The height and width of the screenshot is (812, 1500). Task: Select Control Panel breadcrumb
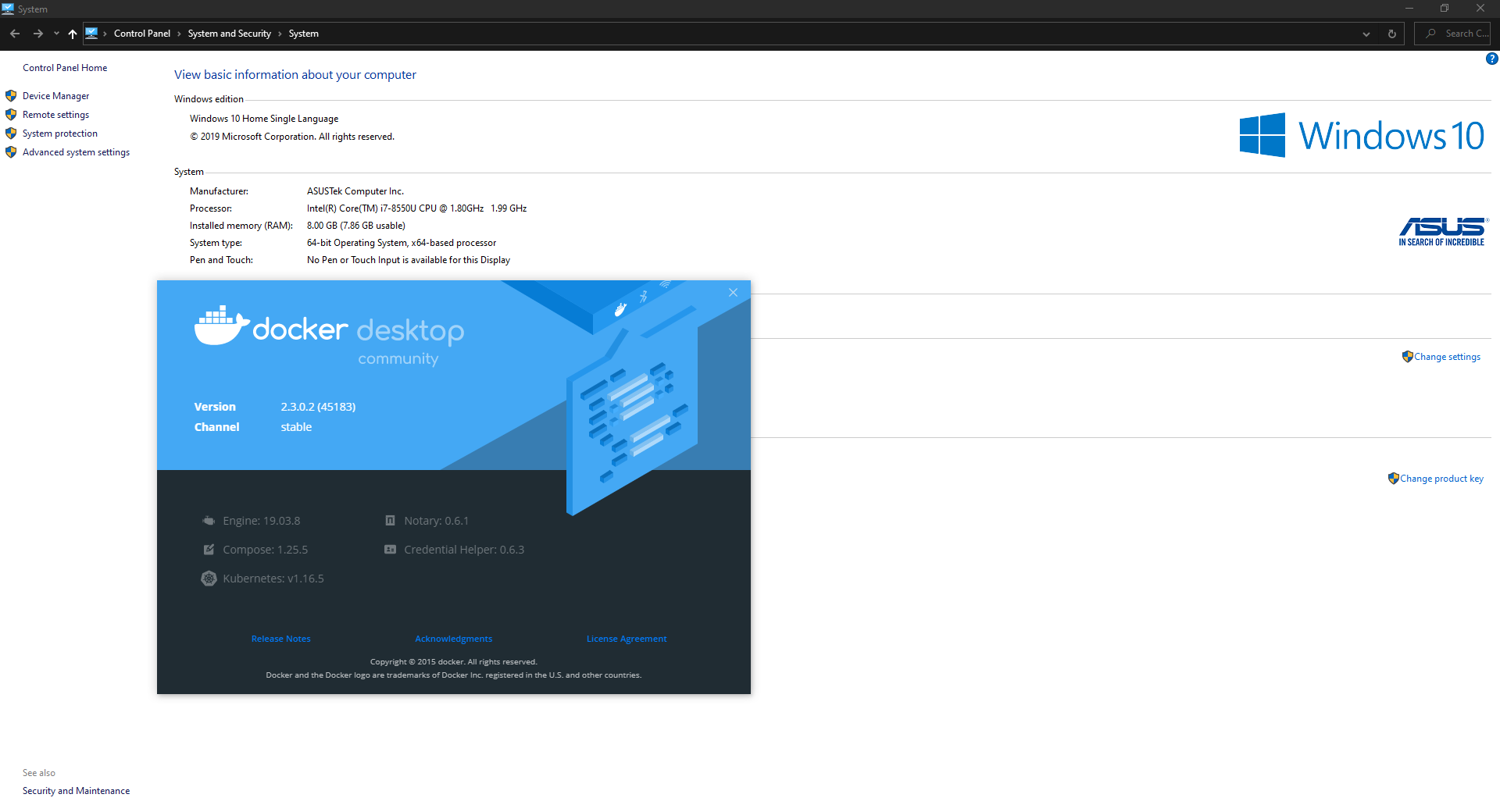[x=142, y=34]
